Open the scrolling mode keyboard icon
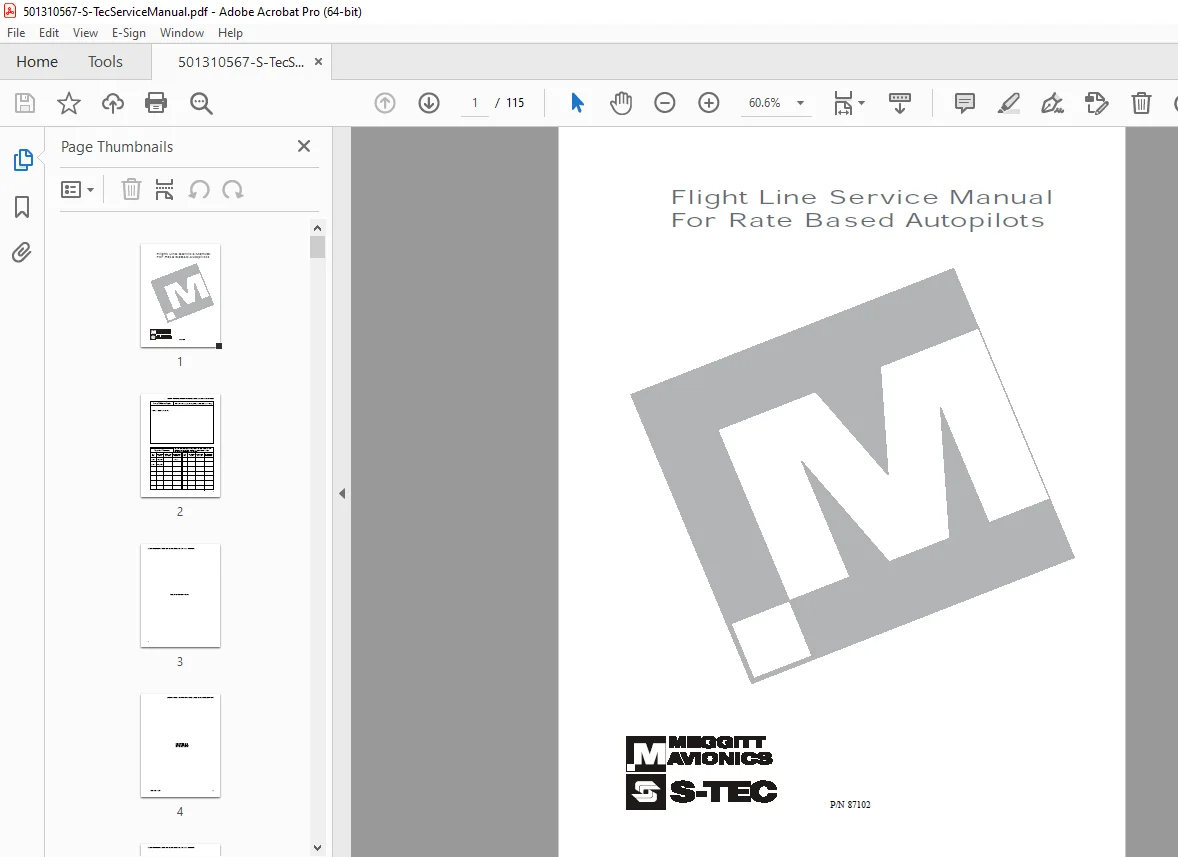1178x857 pixels. point(899,103)
